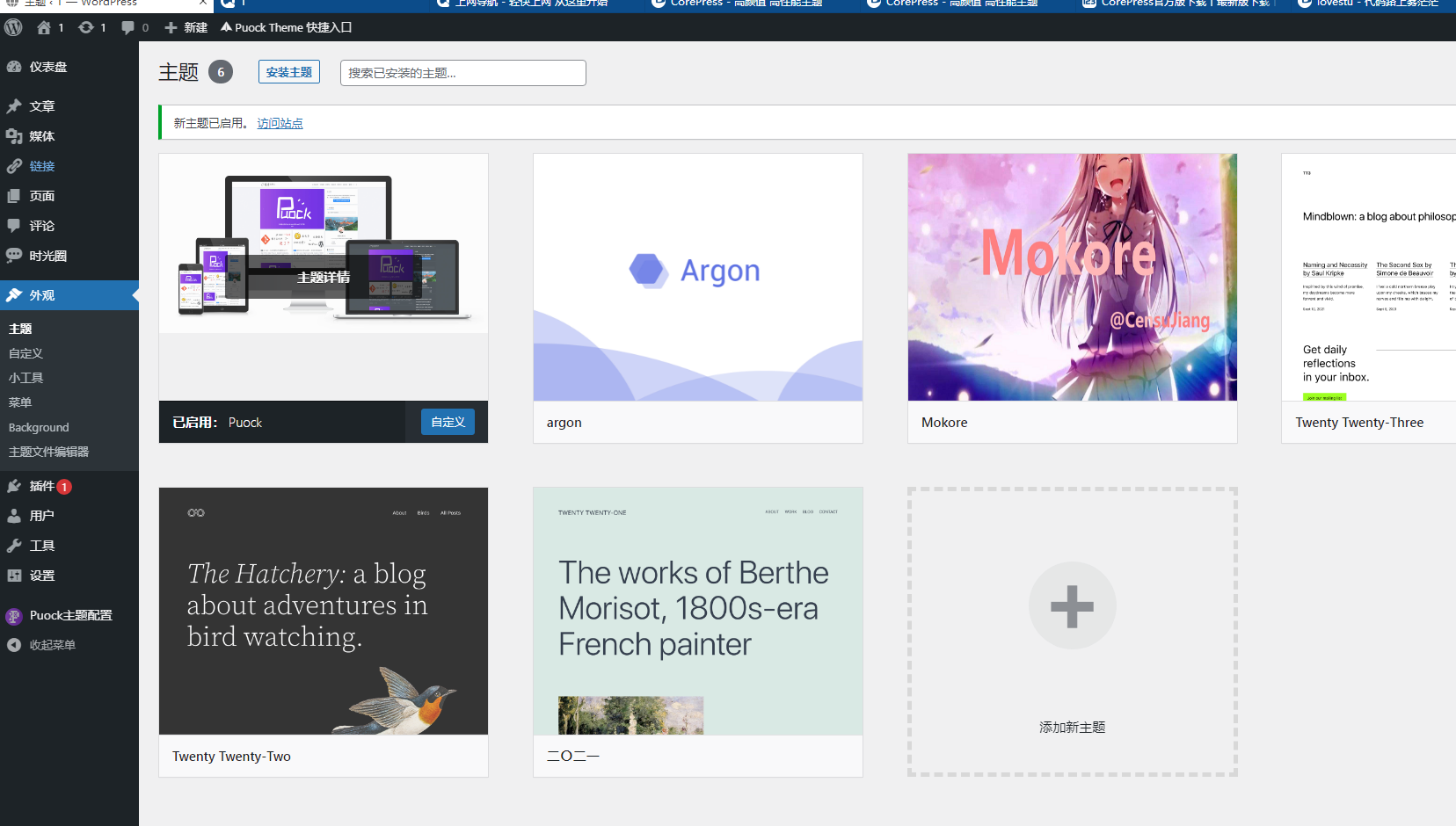Screen dimensions: 1456x826
Task: Click the Mokore theme name
Action: (x=944, y=423)
